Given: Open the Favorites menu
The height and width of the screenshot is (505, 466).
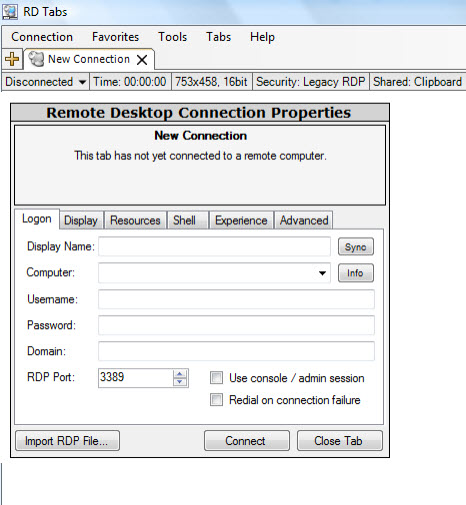Looking at the screenshot, I should [115, 37].
